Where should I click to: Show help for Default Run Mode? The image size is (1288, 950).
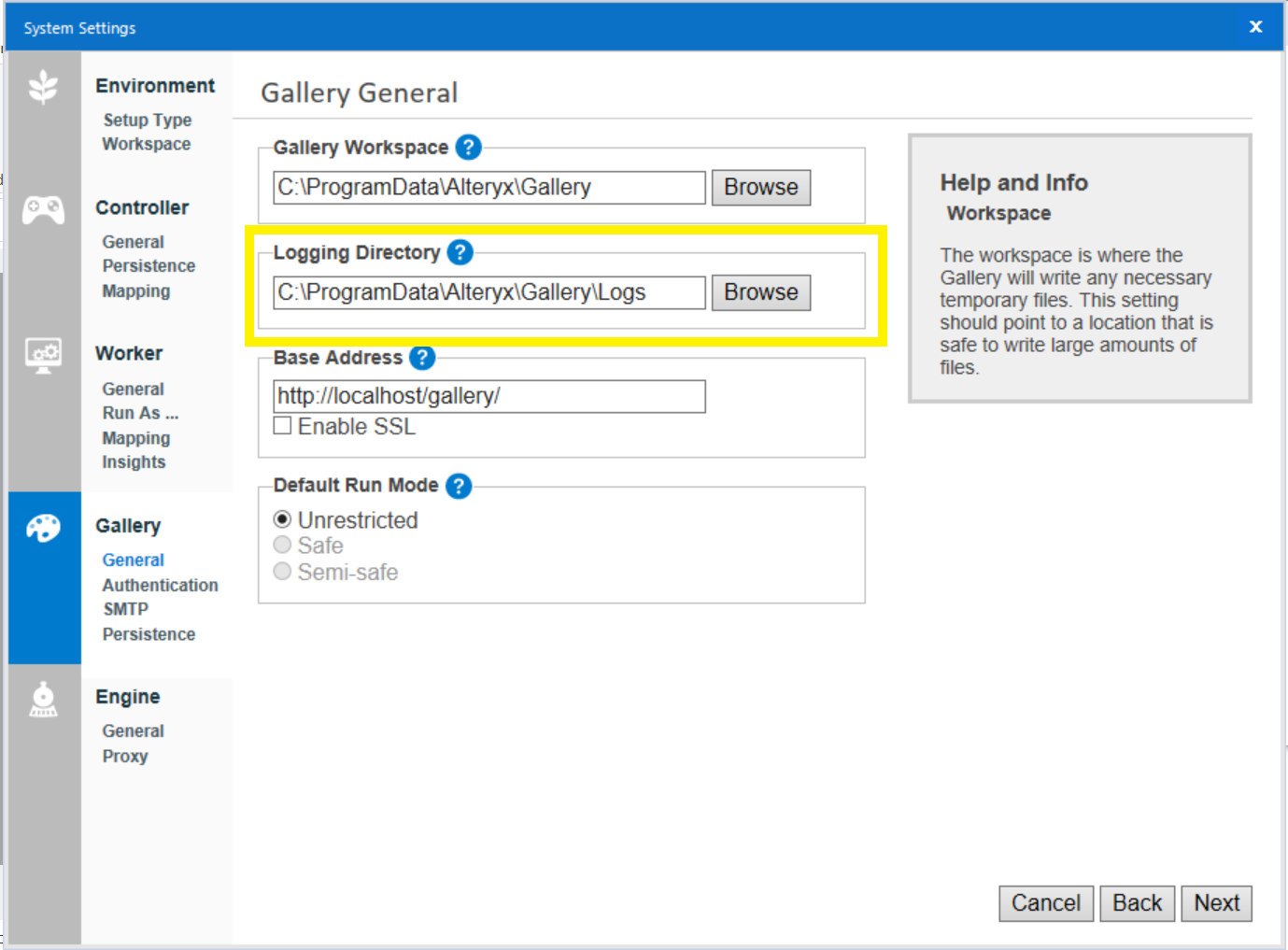459,486
